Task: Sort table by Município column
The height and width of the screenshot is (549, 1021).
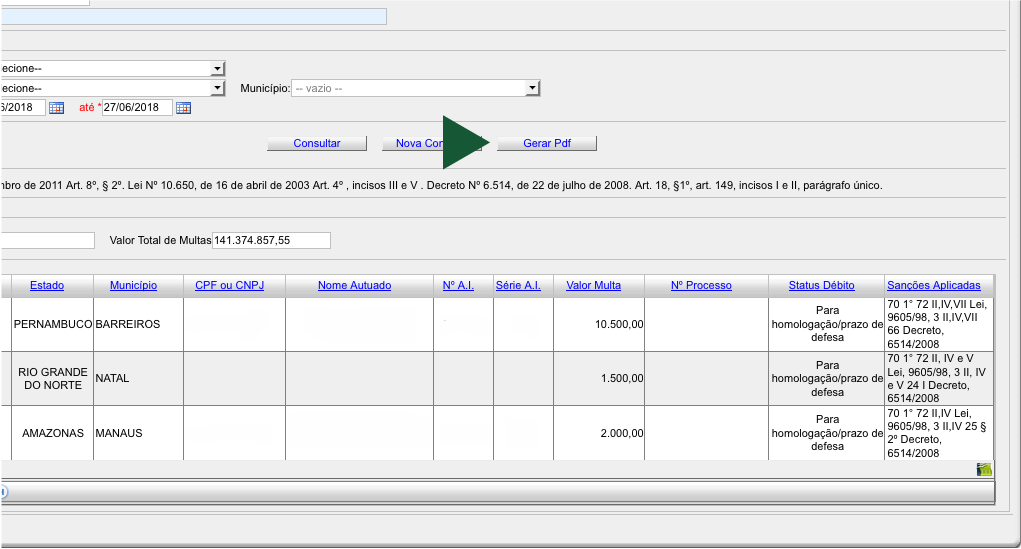Action: 133,286
